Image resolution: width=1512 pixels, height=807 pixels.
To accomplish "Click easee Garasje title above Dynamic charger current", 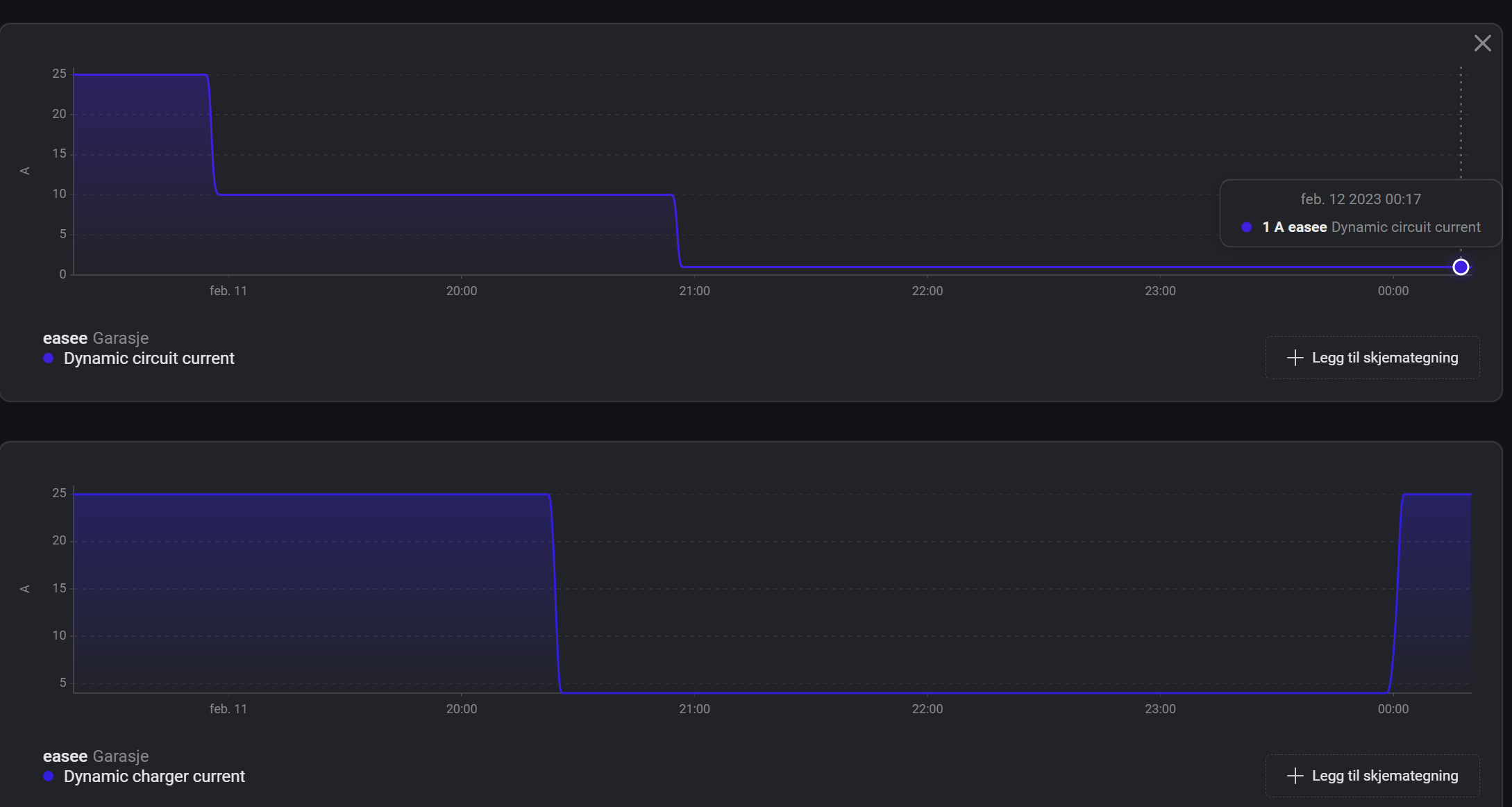I will pyautogui.click(x=96, y=756).
